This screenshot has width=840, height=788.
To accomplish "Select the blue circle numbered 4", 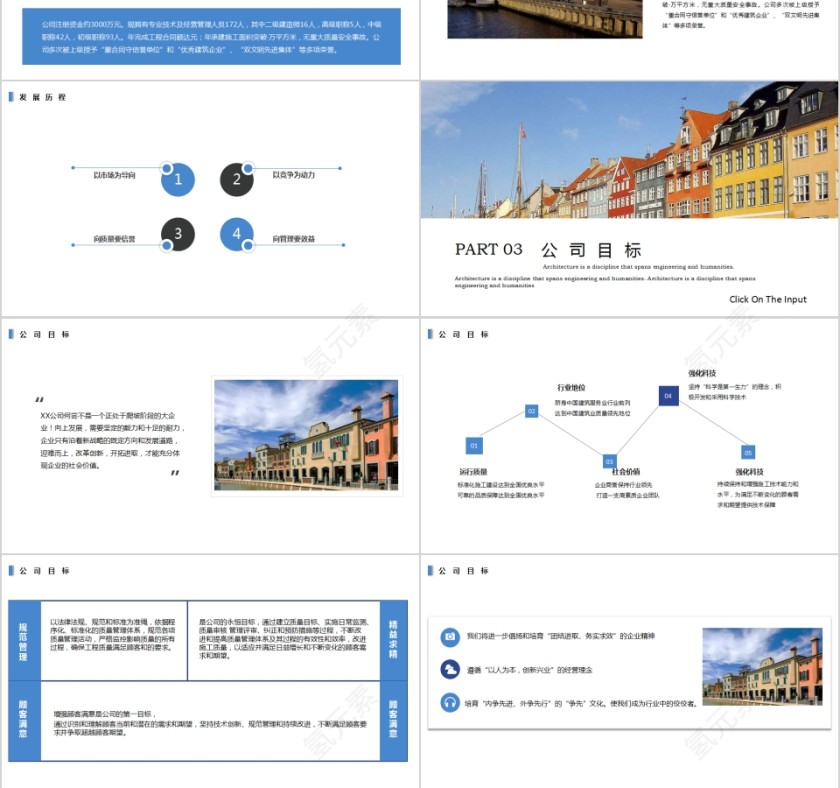I will pyautogui.click(x=237, y=235).
